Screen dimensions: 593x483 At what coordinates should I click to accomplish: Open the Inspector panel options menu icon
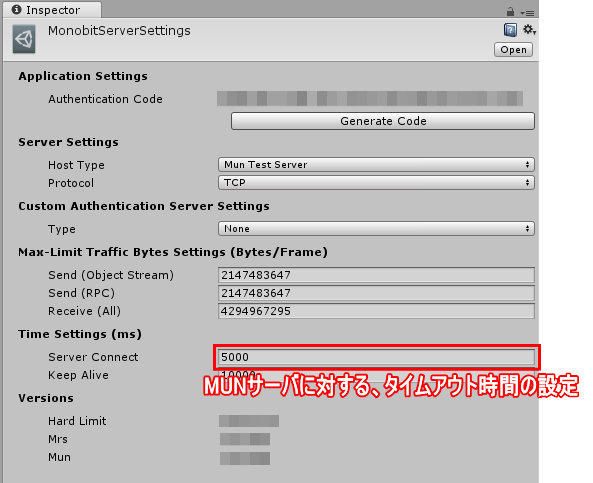point(527,13)
